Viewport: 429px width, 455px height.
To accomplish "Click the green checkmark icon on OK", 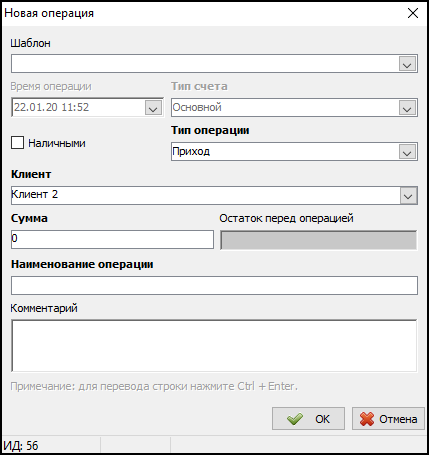I will tap(295, 419).
